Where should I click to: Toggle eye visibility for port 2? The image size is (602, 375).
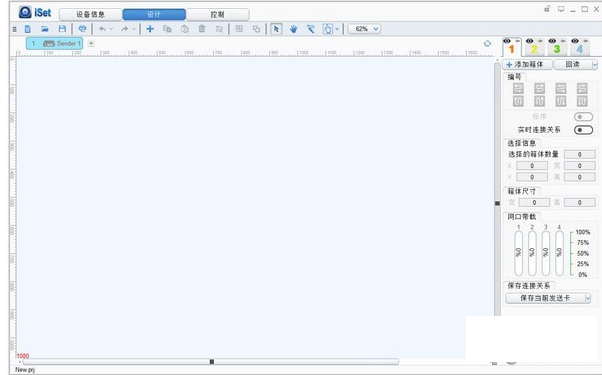(529, 41)
